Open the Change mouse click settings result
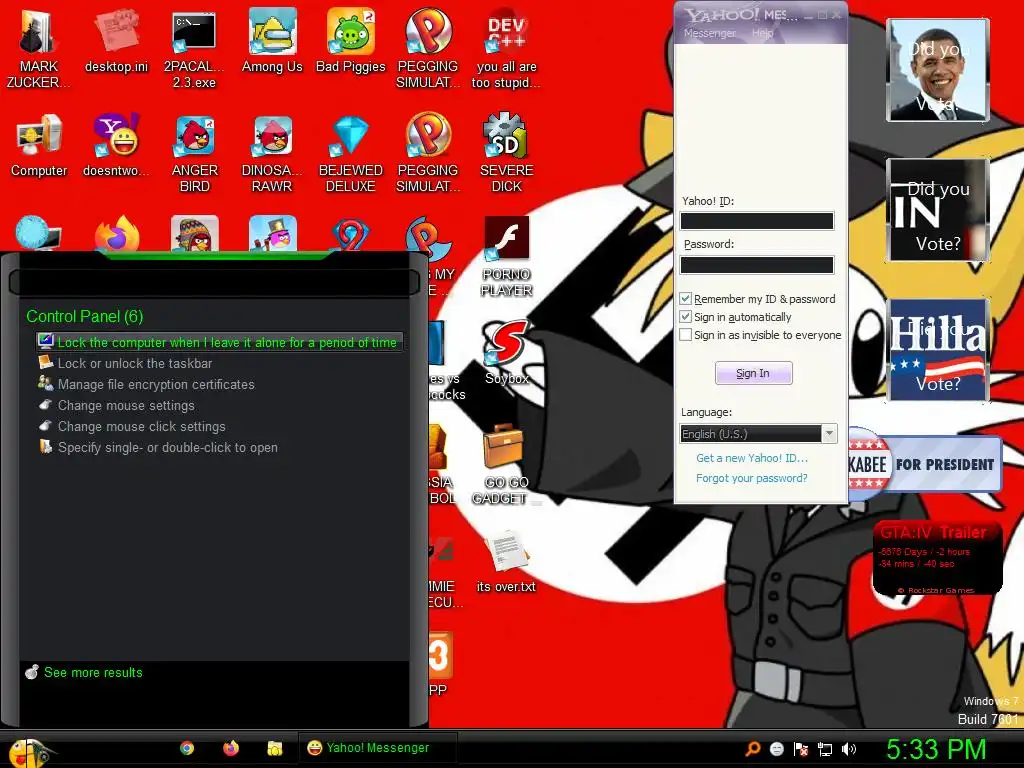Image resolution: width=1024 pixels, height=768 pixels. (x=141, y=426)
